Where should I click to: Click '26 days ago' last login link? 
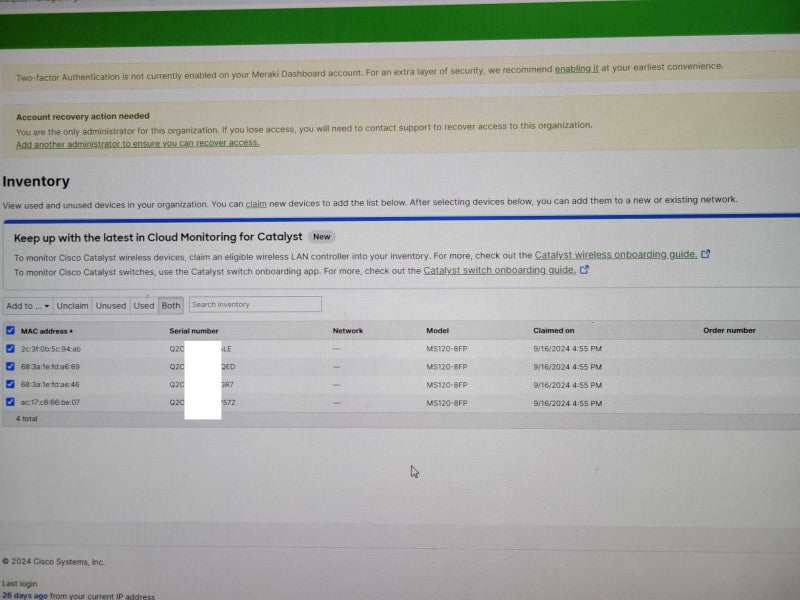[24, 595]
